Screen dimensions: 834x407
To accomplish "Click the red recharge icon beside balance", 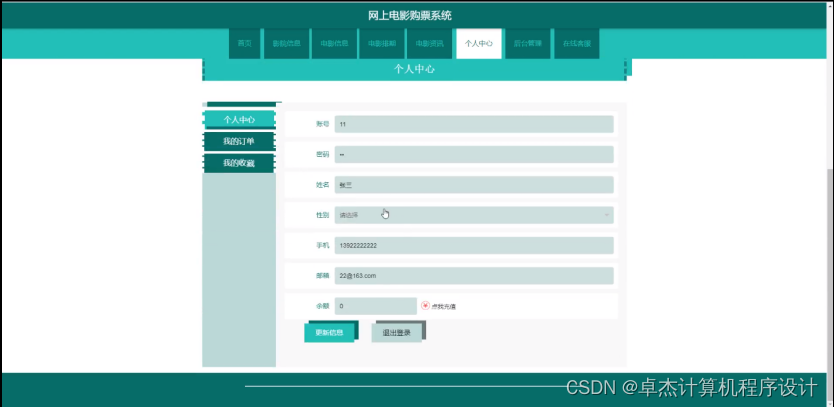I will [425, 306].
